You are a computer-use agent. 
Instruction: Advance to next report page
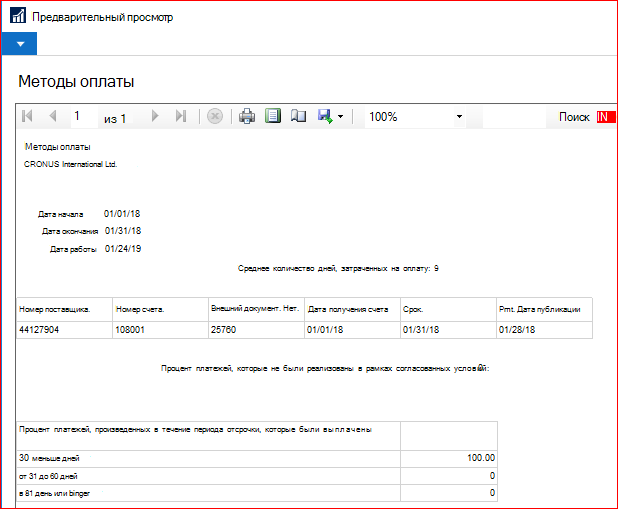[x=155, y=116]
